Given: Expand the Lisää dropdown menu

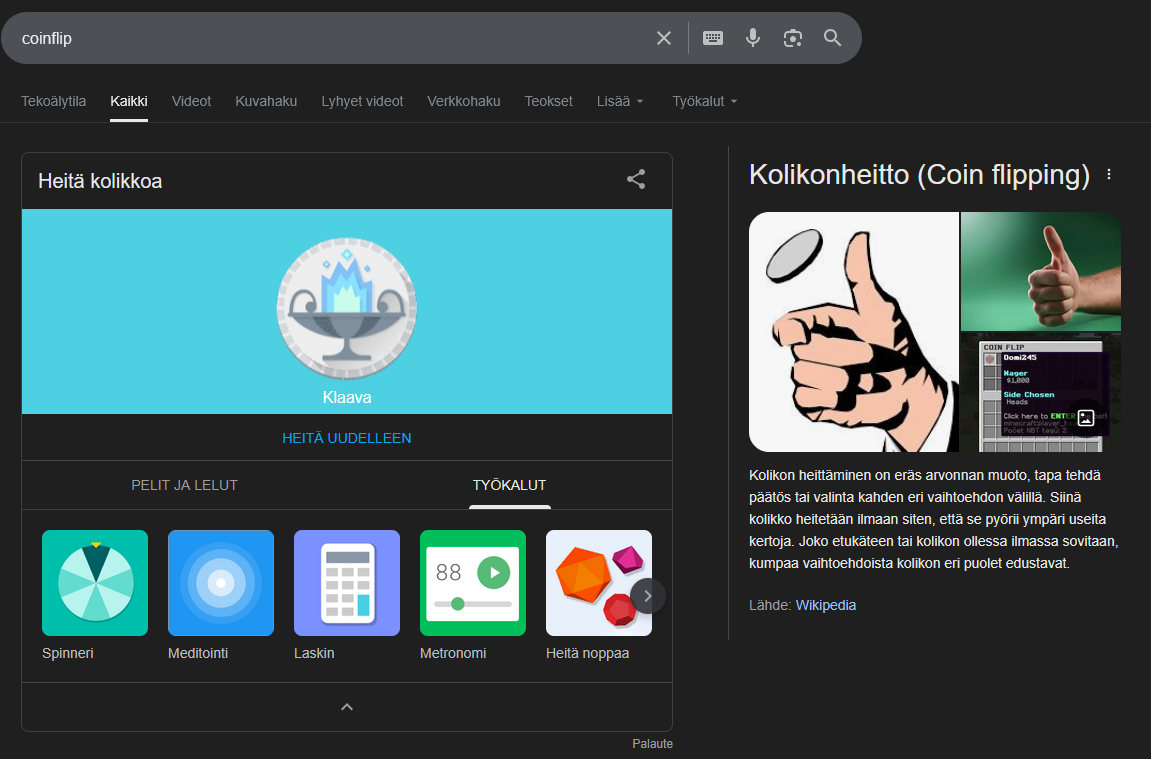Looking at the screenshot, I should point(620,101).
